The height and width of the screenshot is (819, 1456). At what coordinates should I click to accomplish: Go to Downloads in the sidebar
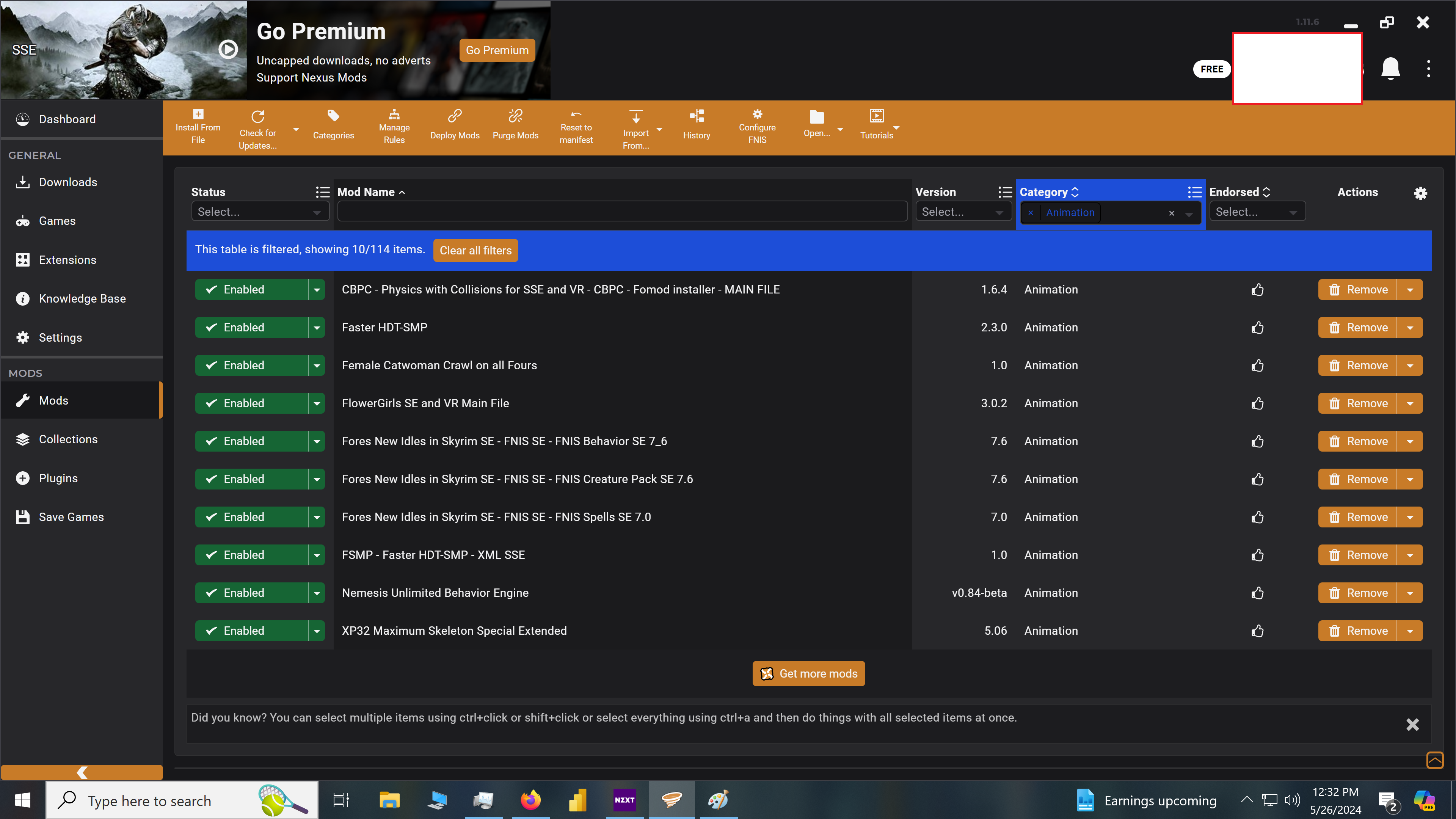[68, 182]
